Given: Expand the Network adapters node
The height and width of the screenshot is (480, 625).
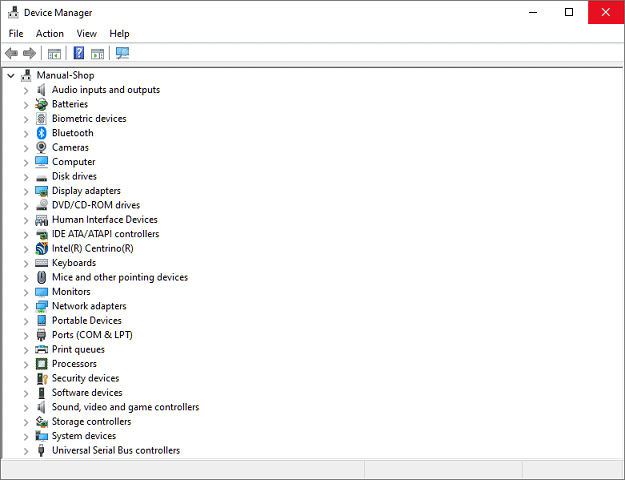Looking at the screenshot, I should pos(27,306).
